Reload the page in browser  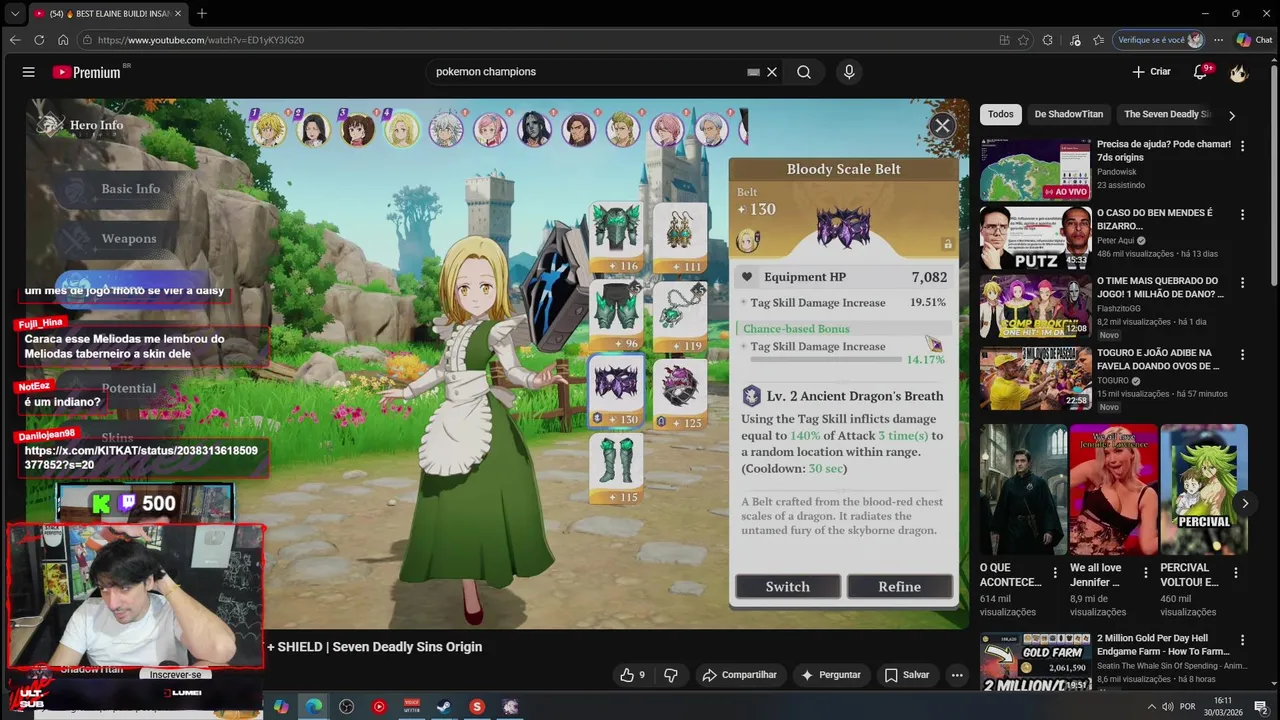click(39, 40)
